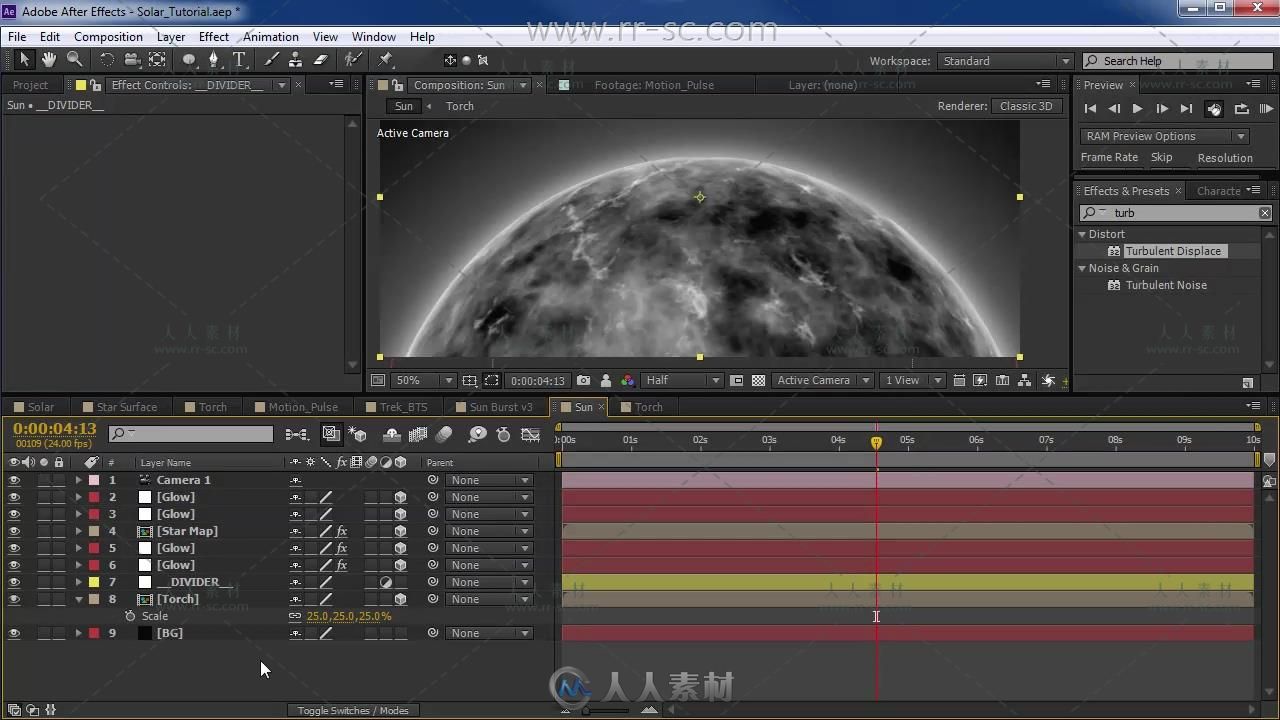
Task: Collapse the Torch layer properties
Action: coord(79,599)
